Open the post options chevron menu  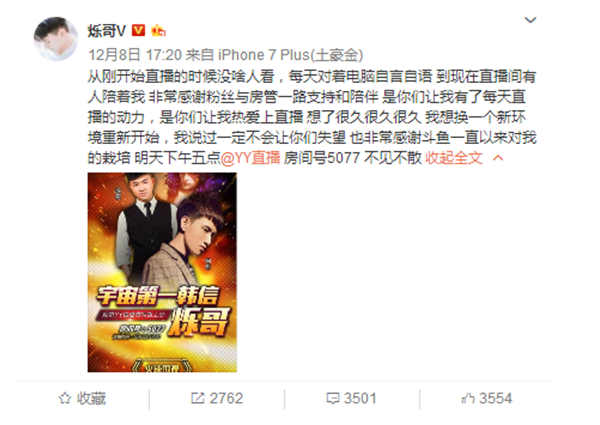[530, 20]
